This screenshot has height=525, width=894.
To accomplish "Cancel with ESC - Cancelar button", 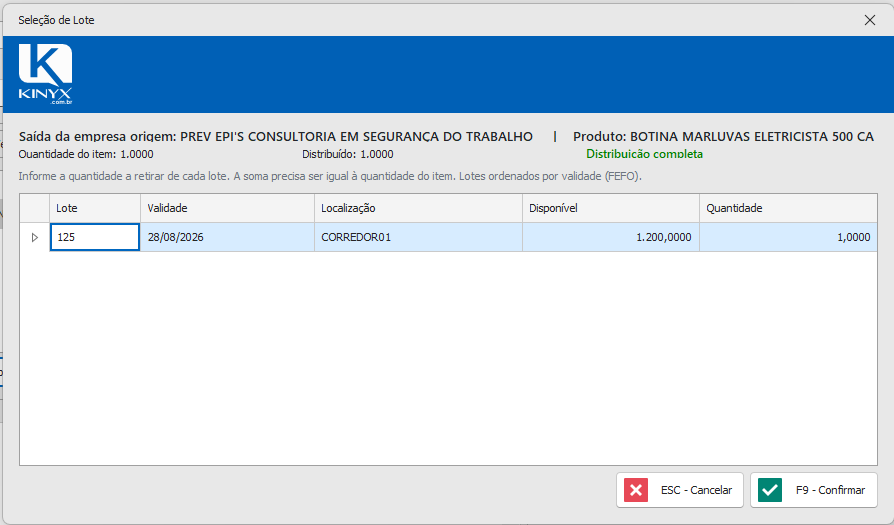I will click(680, 490).
